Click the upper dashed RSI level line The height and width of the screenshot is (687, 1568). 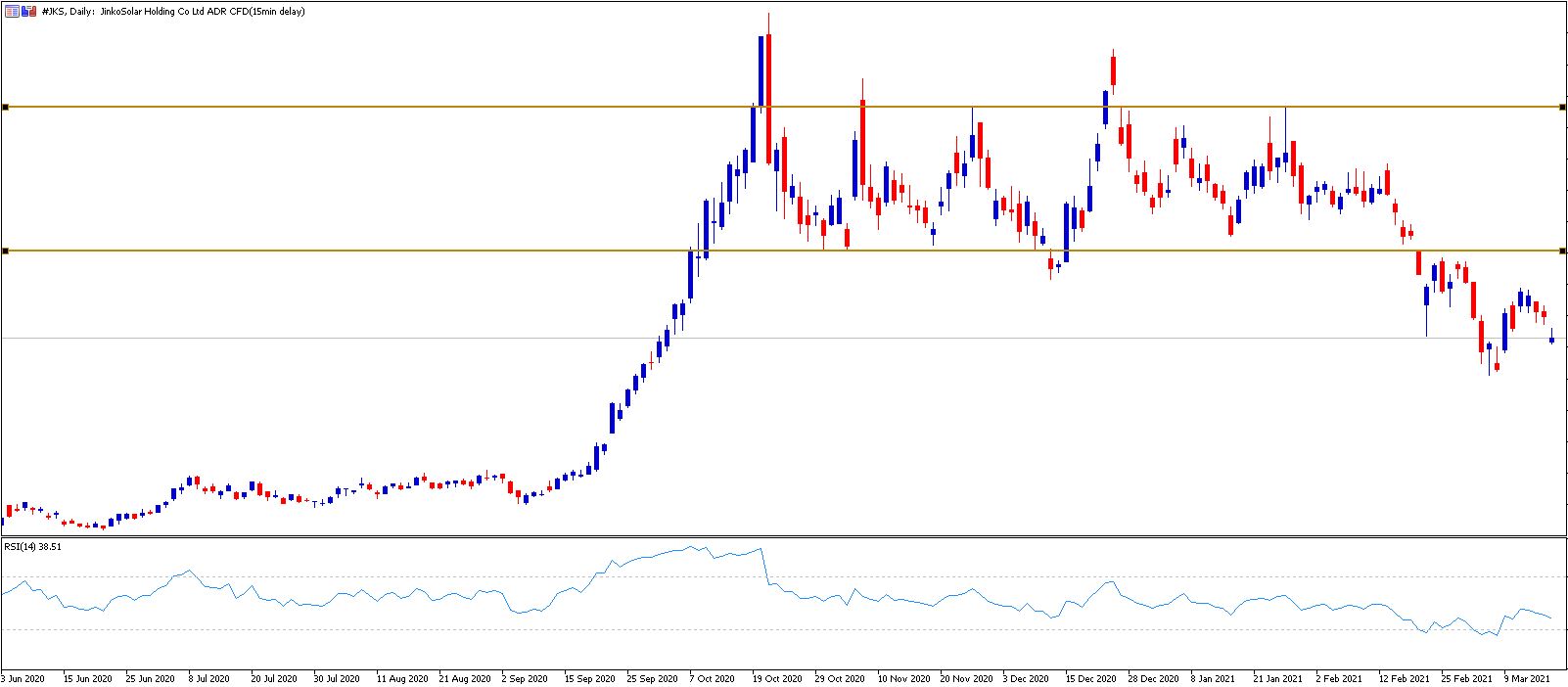coord(783,576)
